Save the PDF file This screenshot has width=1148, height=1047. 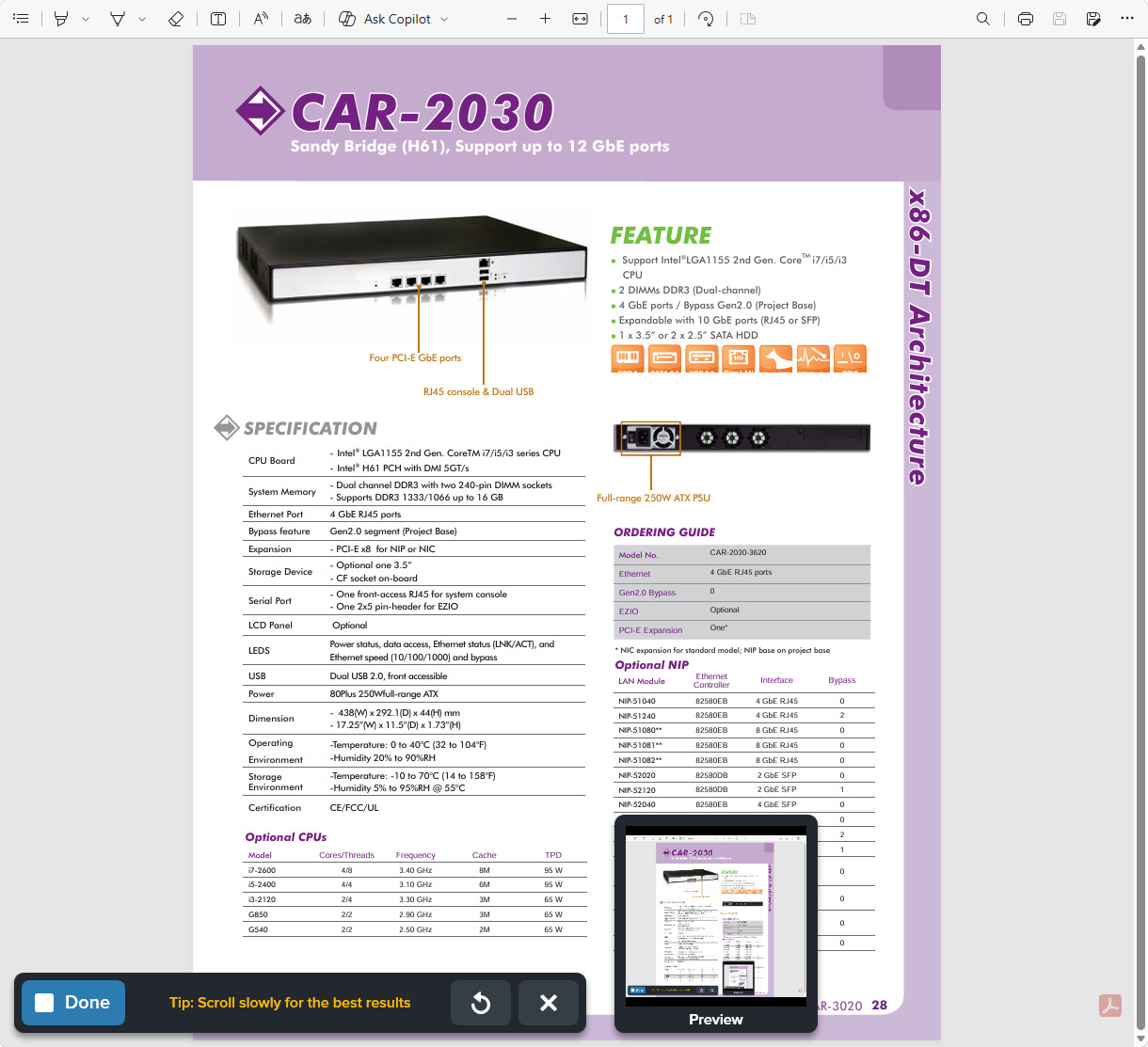click(1060, 19)
